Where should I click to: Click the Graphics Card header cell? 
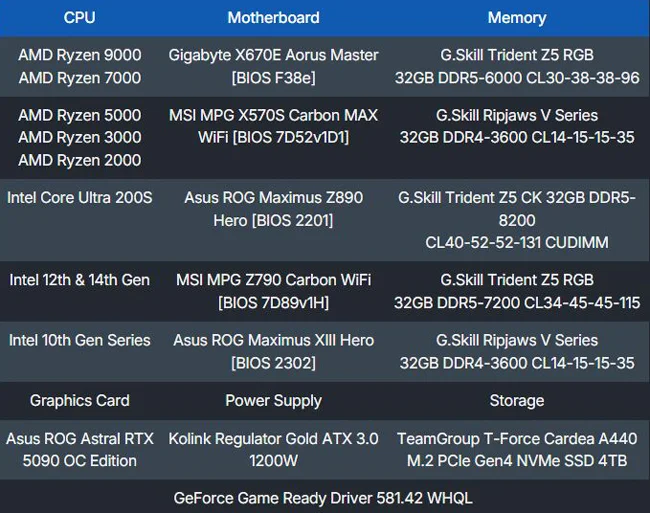pos(79,401)
